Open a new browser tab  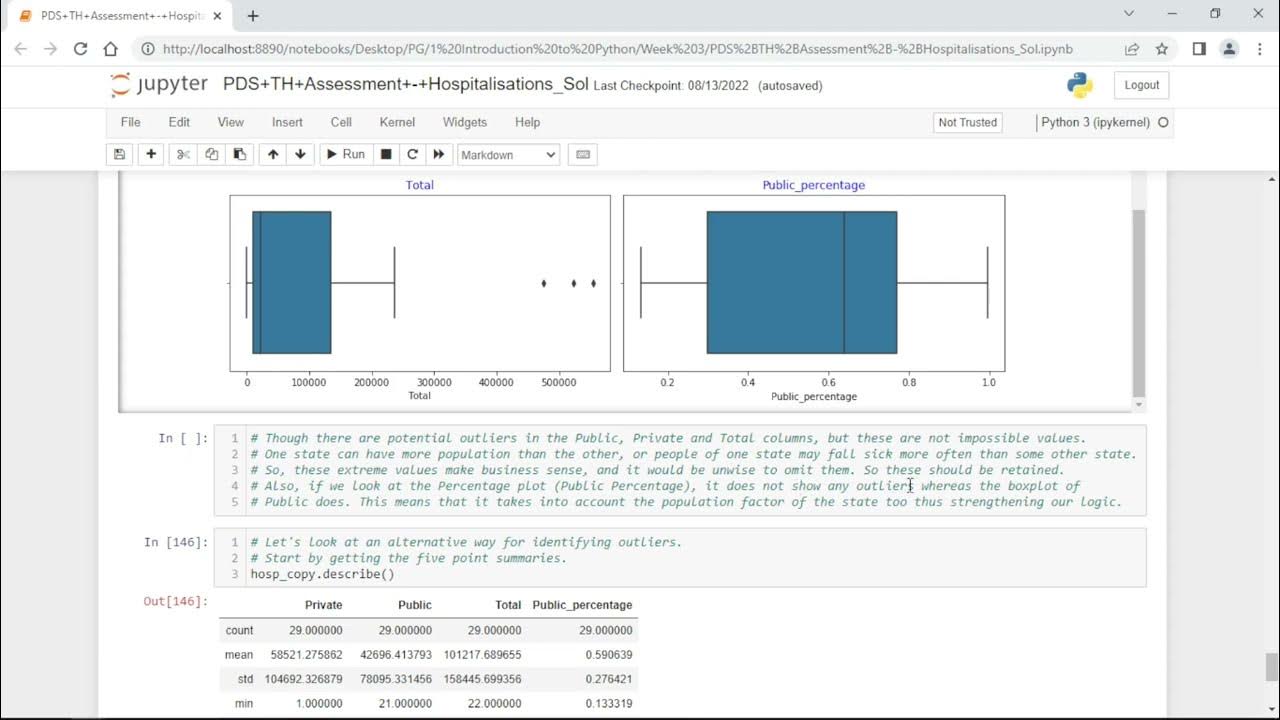point(253,16)
